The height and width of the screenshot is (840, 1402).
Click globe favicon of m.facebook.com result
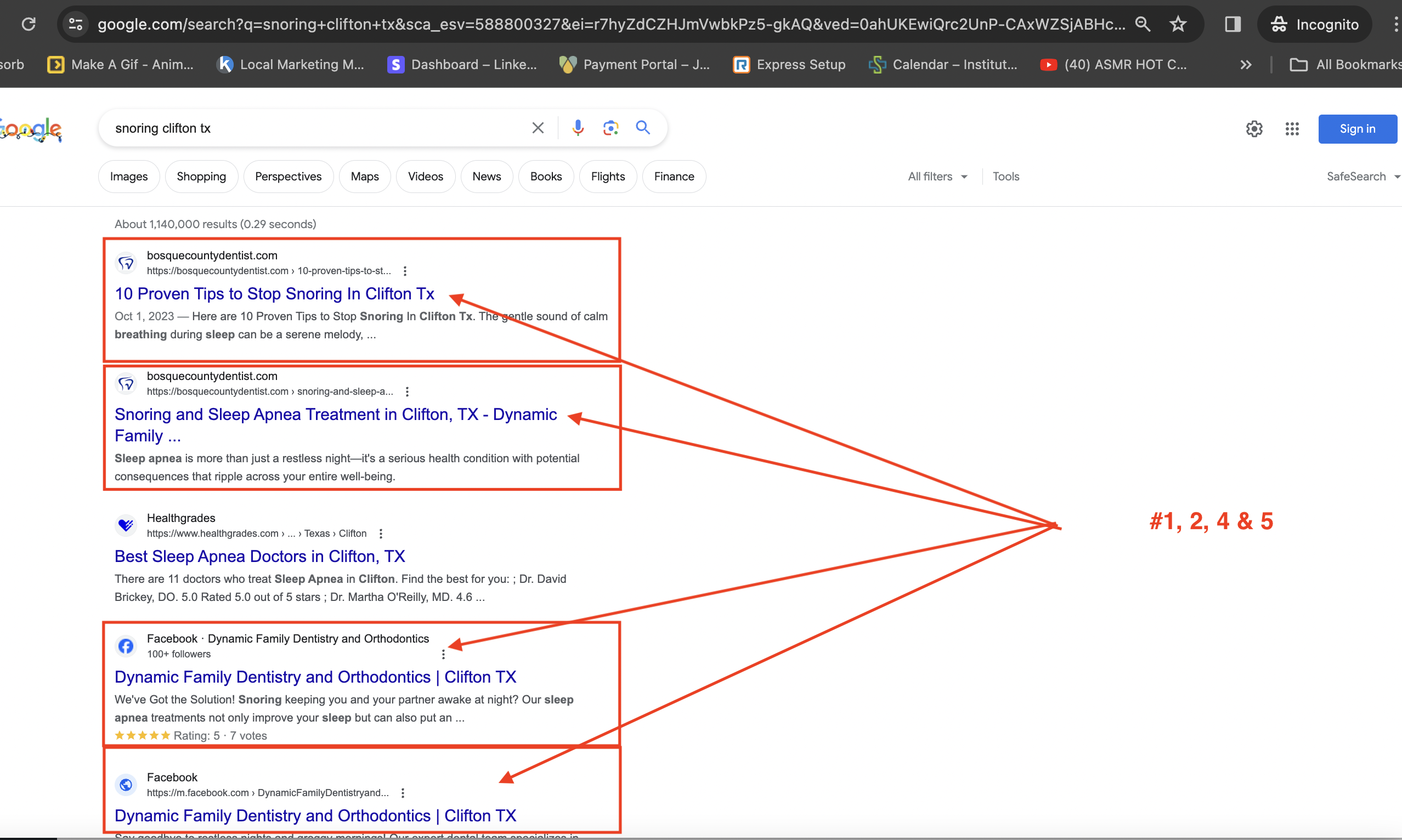126,785
